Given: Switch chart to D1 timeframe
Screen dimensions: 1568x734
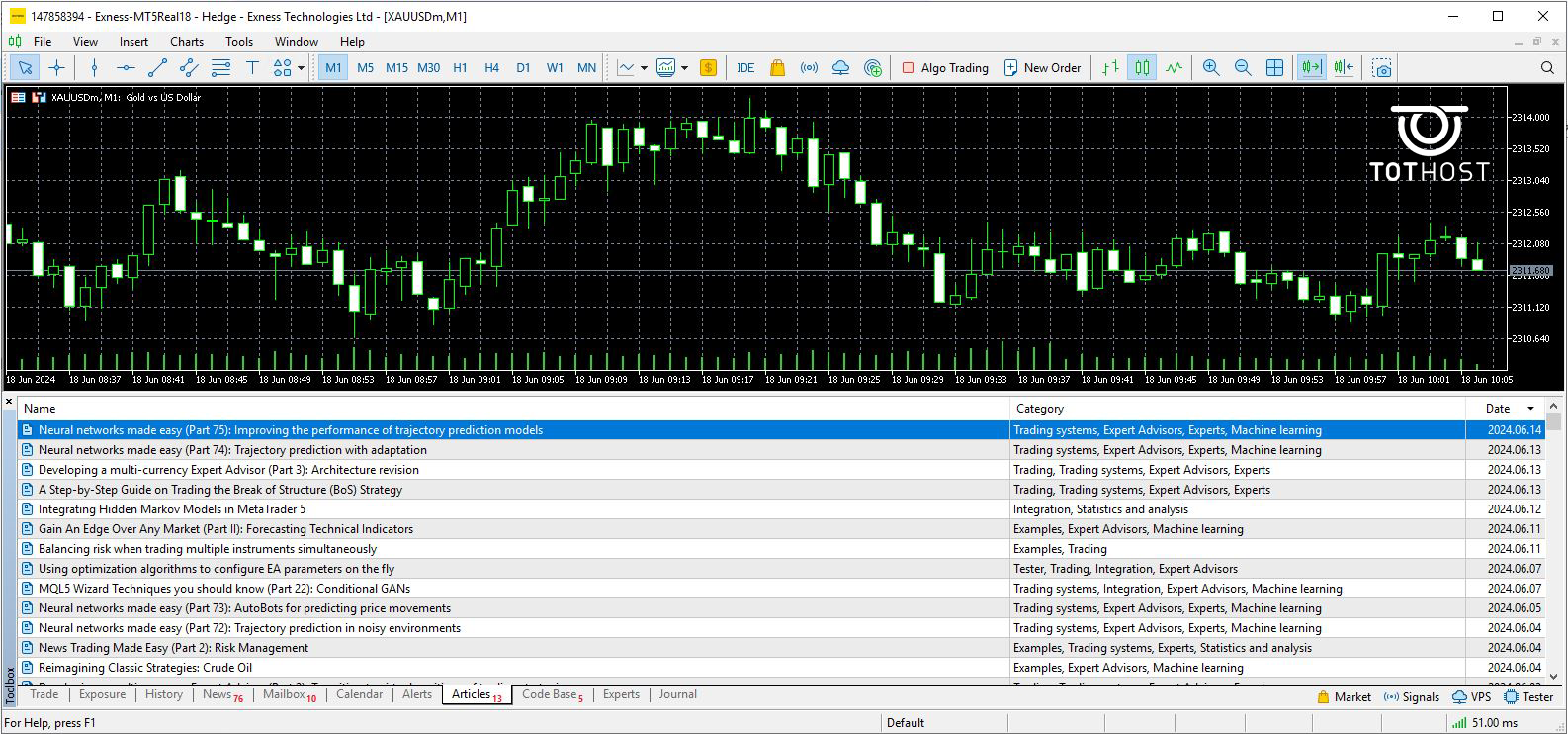Looking at the screenshot, I should pos(523,67).
